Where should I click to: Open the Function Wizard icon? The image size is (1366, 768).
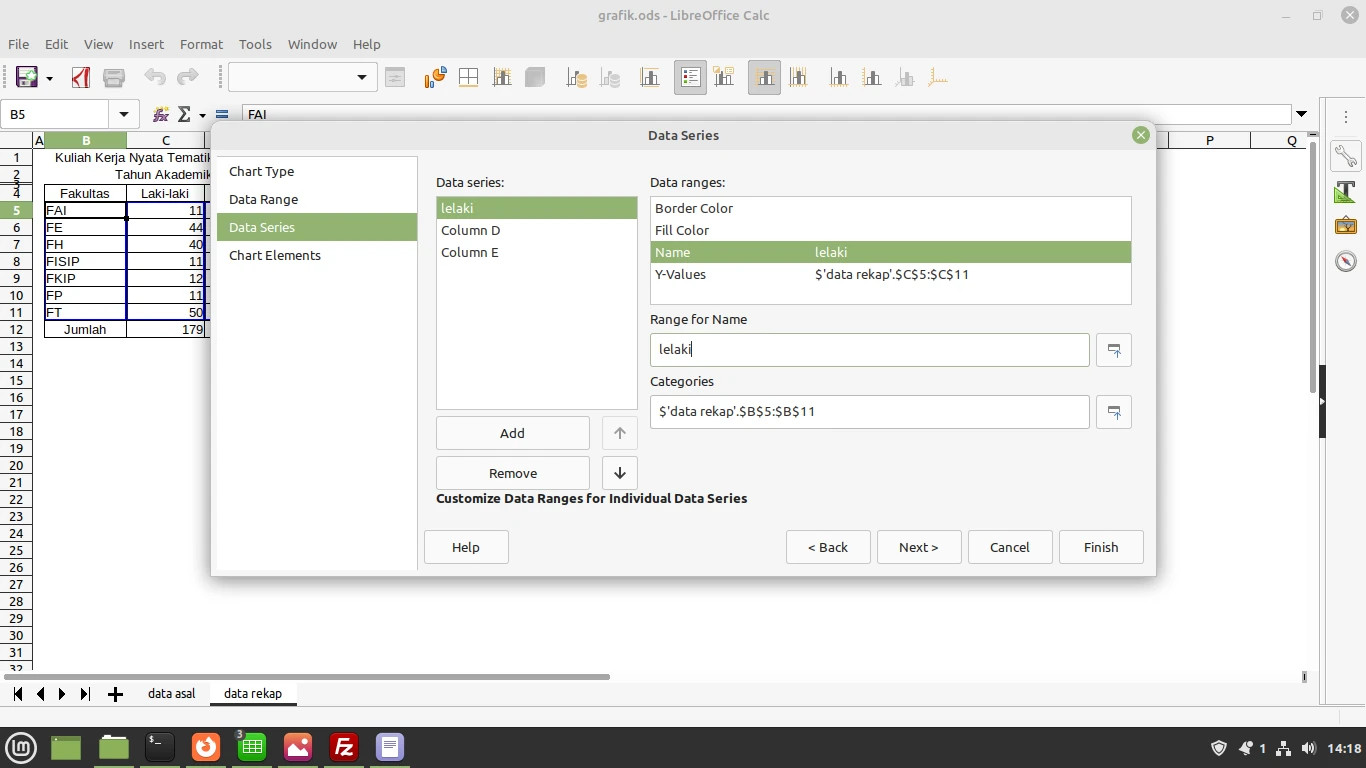coord(160,115)
